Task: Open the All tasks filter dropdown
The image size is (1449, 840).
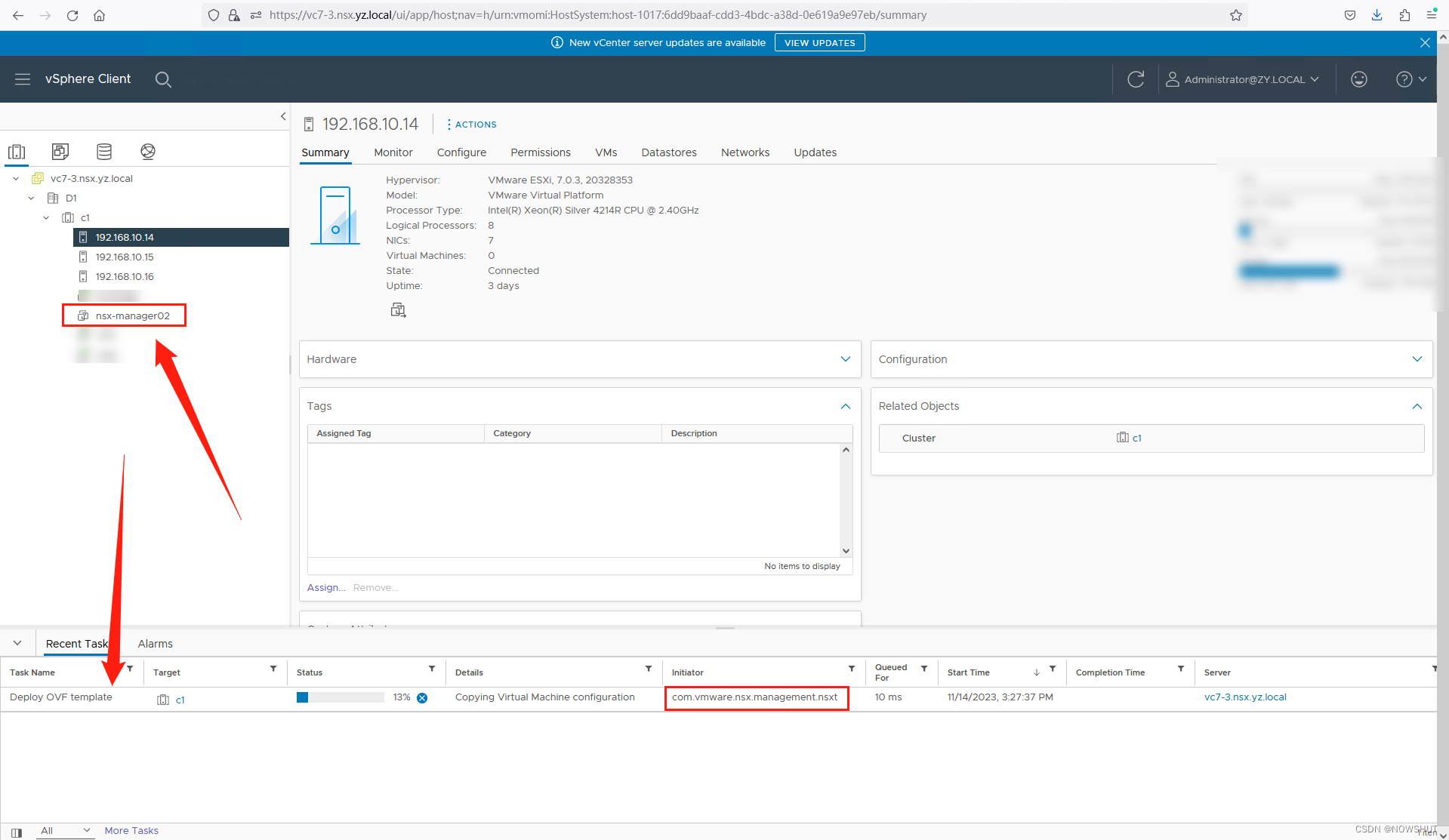Action: 65,831
